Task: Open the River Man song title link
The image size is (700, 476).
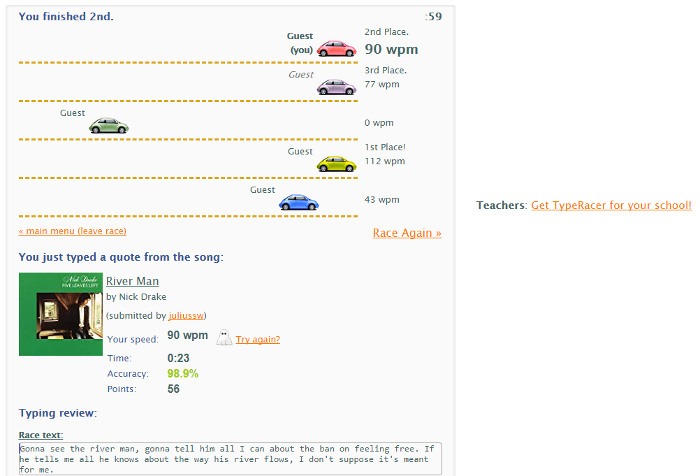Action: tap(132, 281)
